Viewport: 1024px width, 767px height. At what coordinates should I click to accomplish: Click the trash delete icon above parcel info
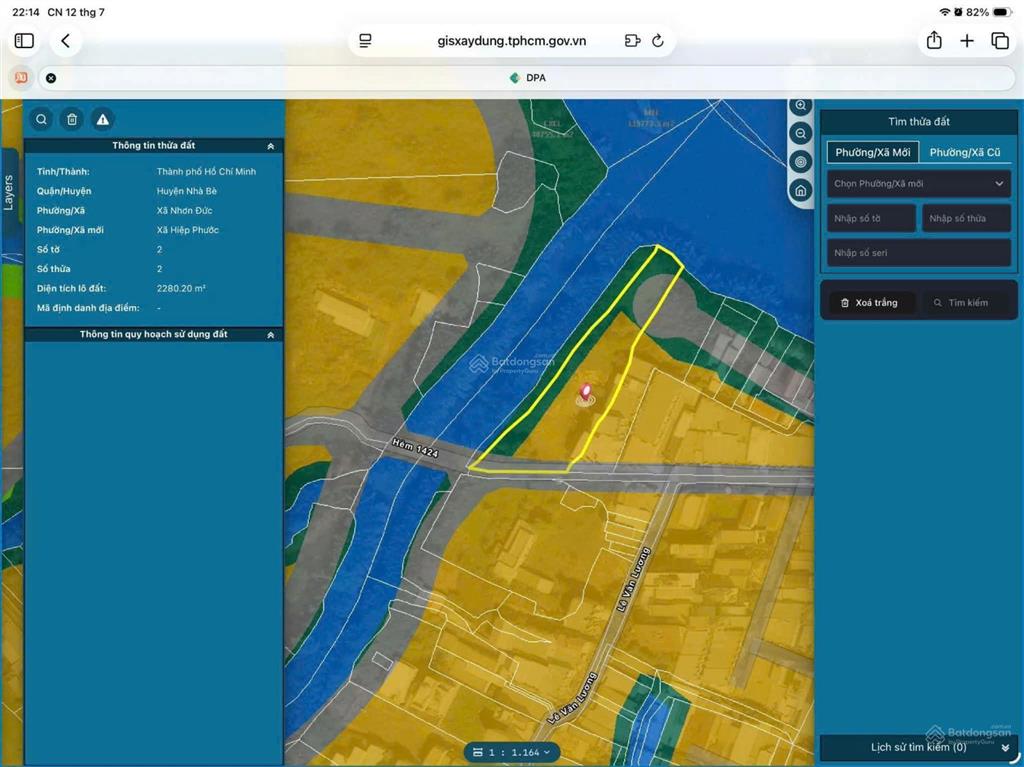(x=72, y=120)
